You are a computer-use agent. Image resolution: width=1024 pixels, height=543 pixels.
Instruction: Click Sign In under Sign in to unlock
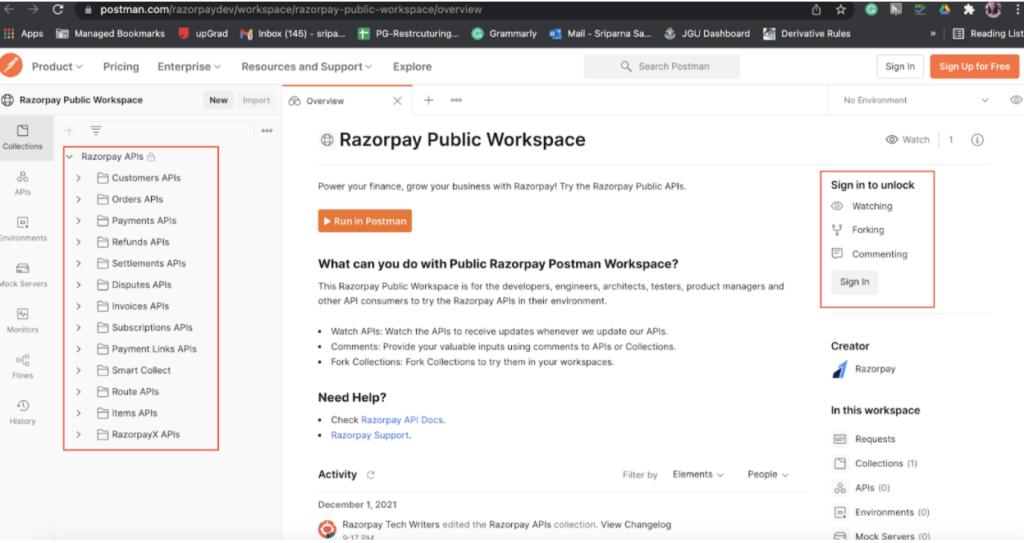(854, 282)
